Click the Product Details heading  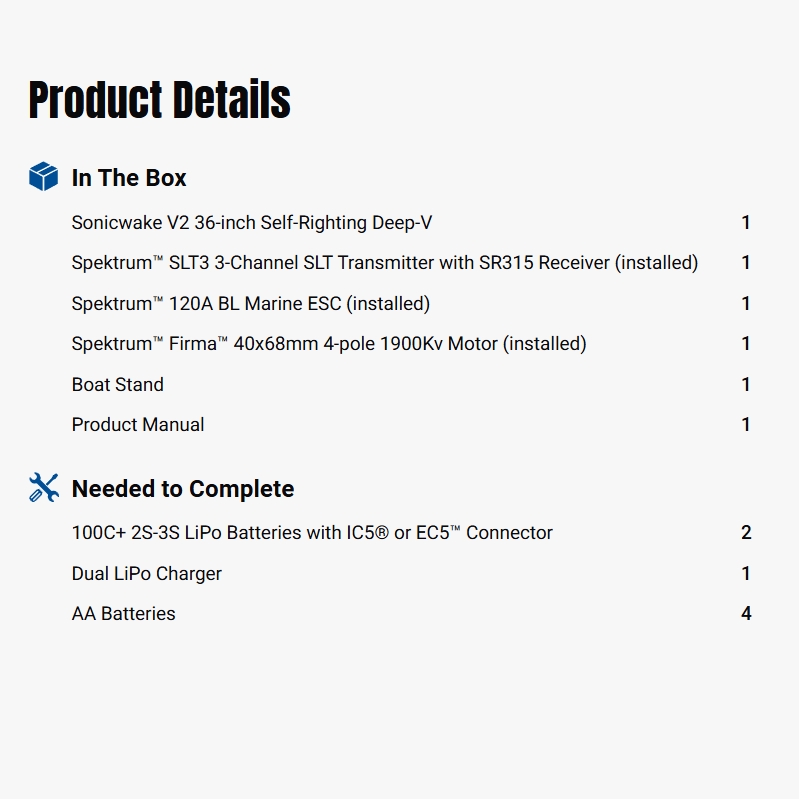click(160, 100)
